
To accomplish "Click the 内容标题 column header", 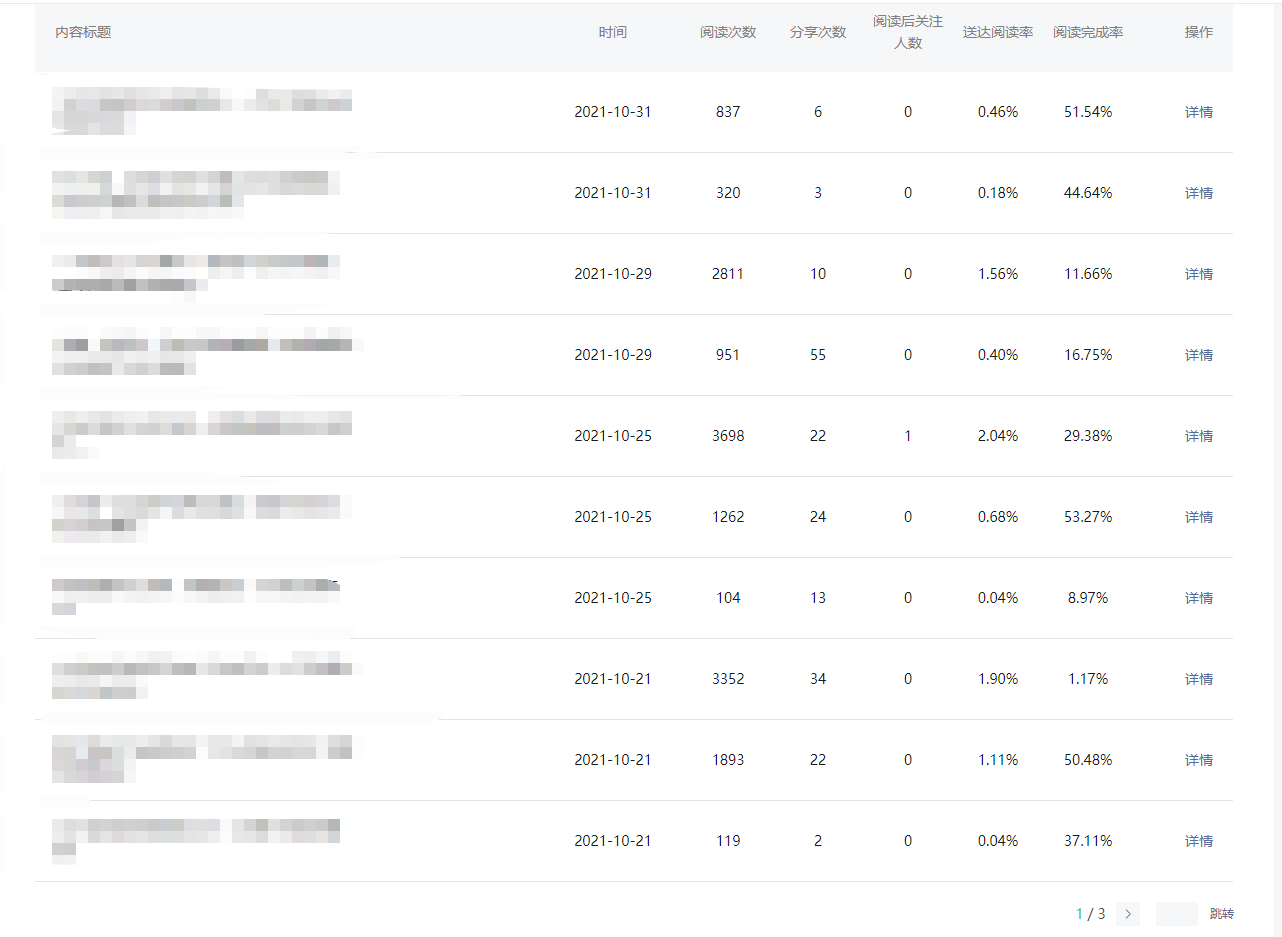I will 83,32.
